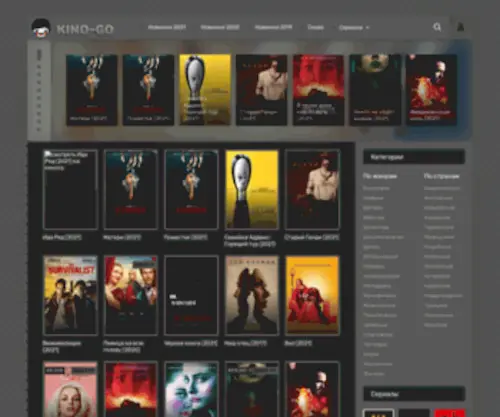The width and height of the screenshot is (500, 417).
Task: Open the nav item between Новинки 2019 and Сериалы
Action: (x=315, y=27)
